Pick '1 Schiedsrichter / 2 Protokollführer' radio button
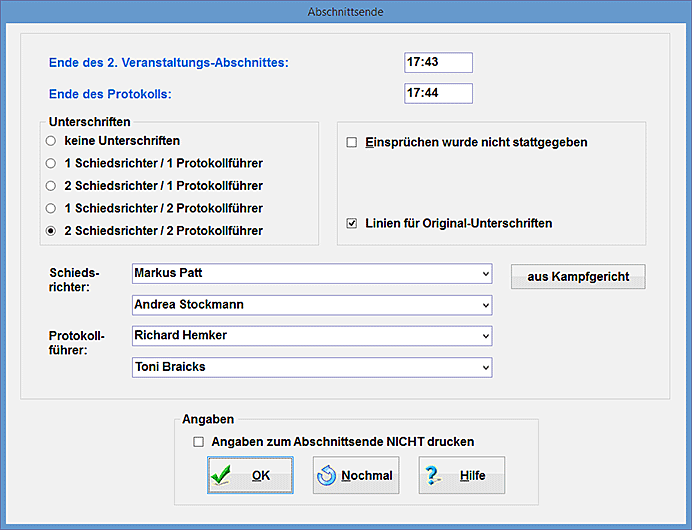This screenshot has width=692, height=530. (51, 208)
